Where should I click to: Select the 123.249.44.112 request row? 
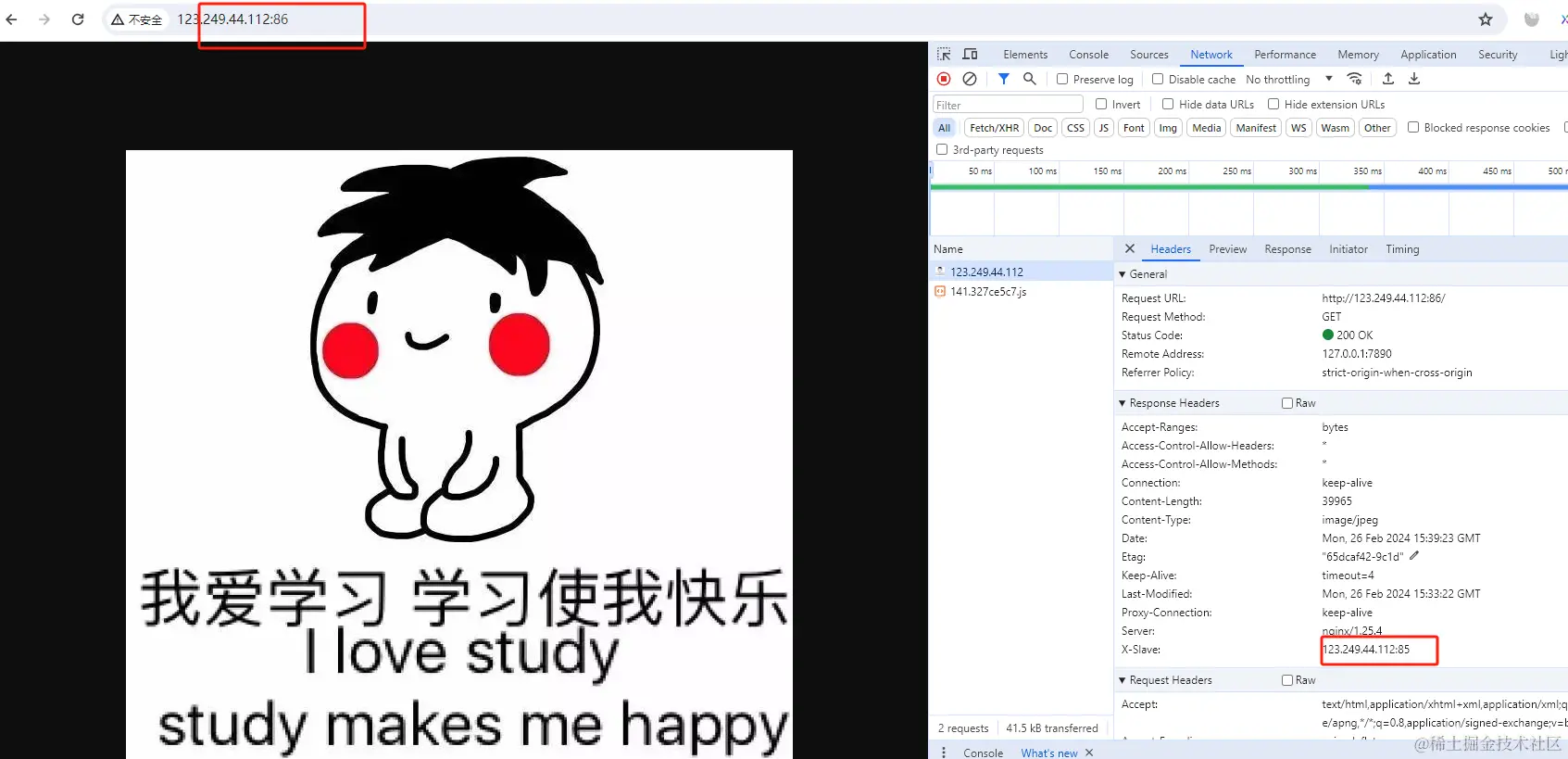(1022, 272)
